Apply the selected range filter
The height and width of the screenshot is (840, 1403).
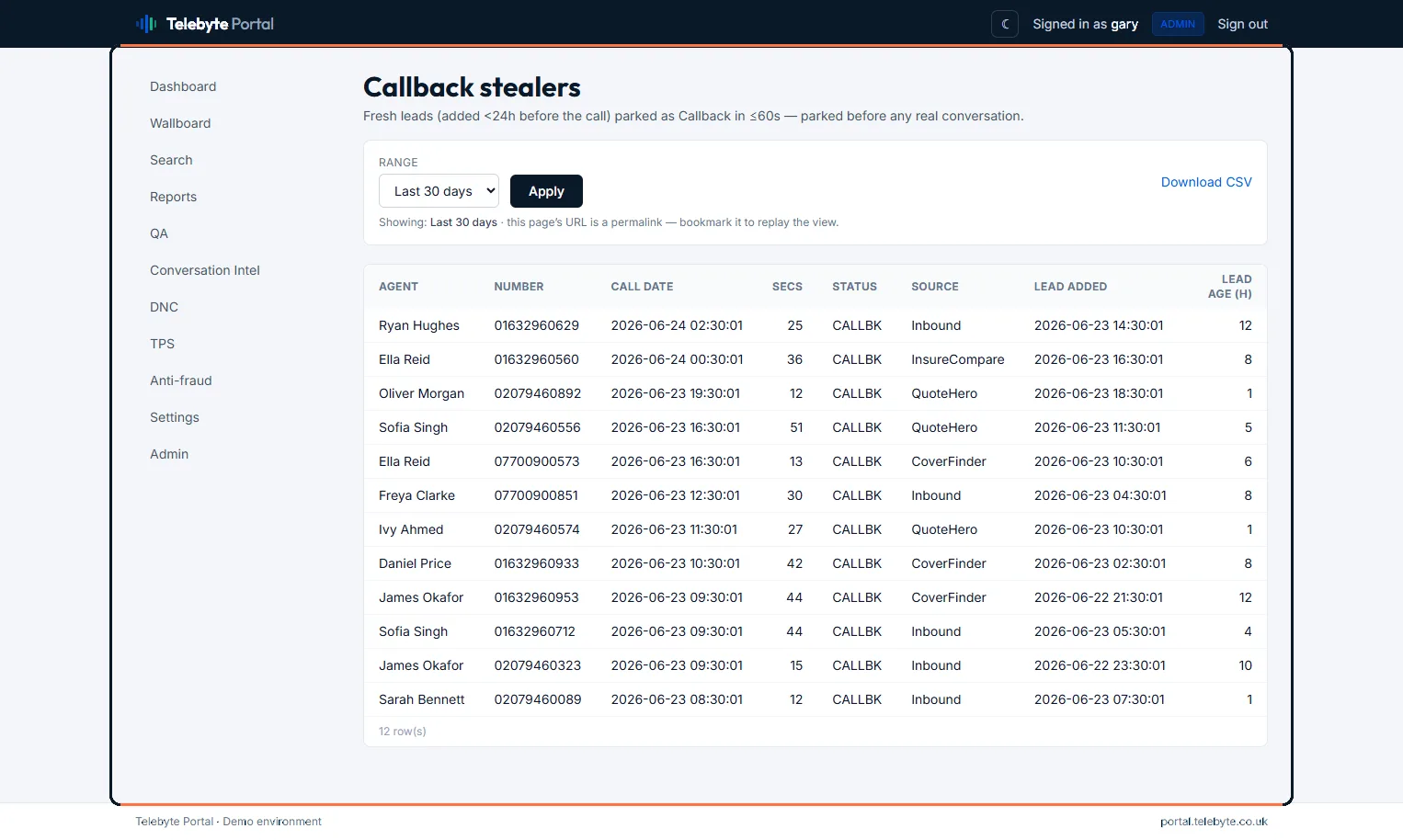point(546,191)
